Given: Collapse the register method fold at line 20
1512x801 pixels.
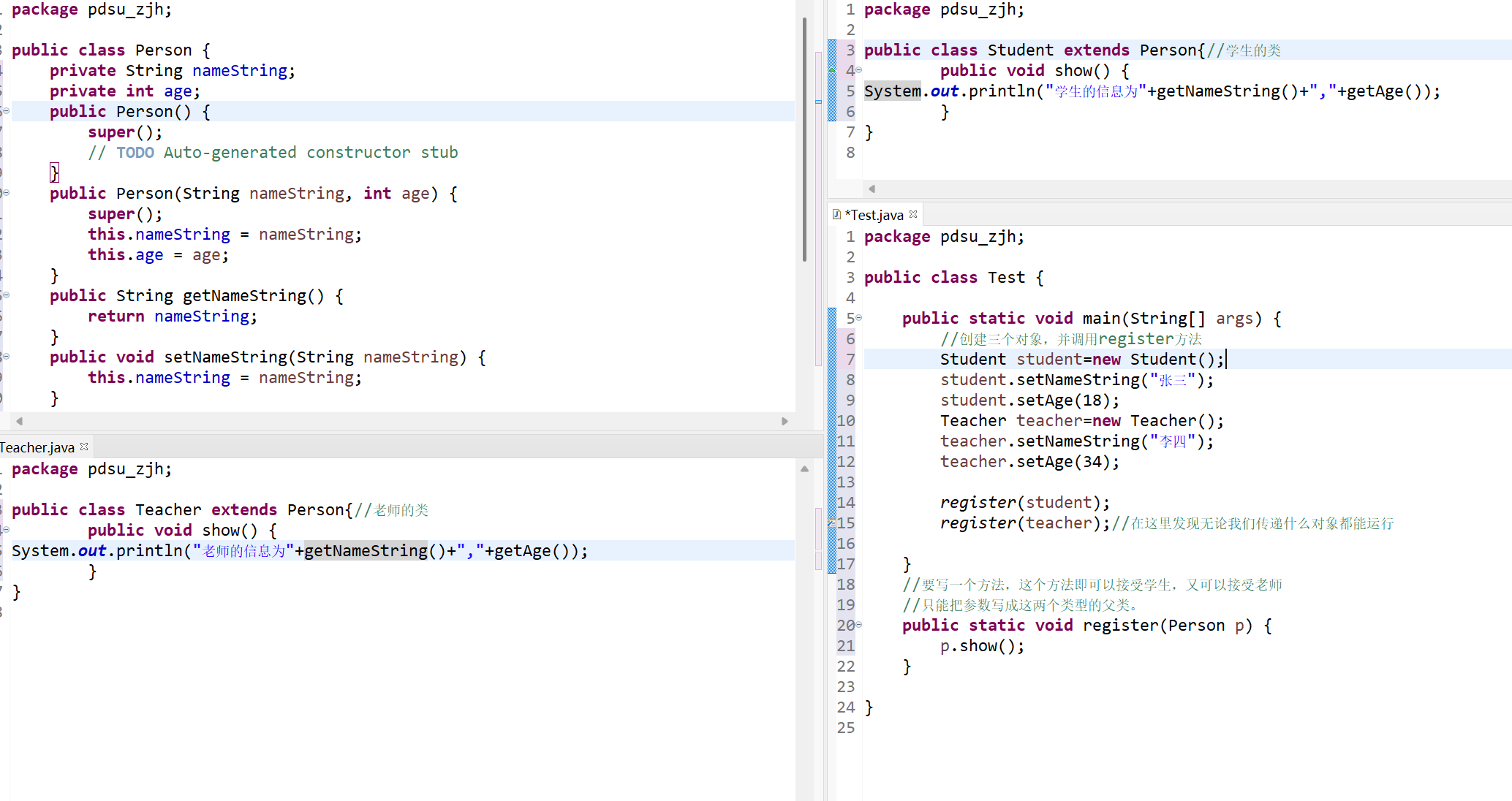Looking at the screenshot, I should pos(859,625).
